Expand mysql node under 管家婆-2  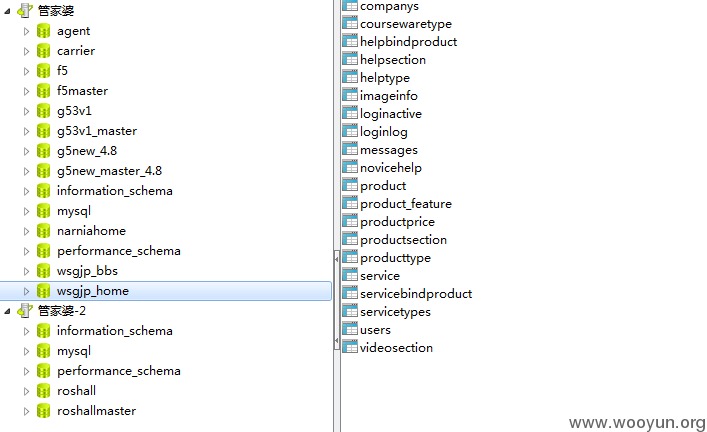26,351
